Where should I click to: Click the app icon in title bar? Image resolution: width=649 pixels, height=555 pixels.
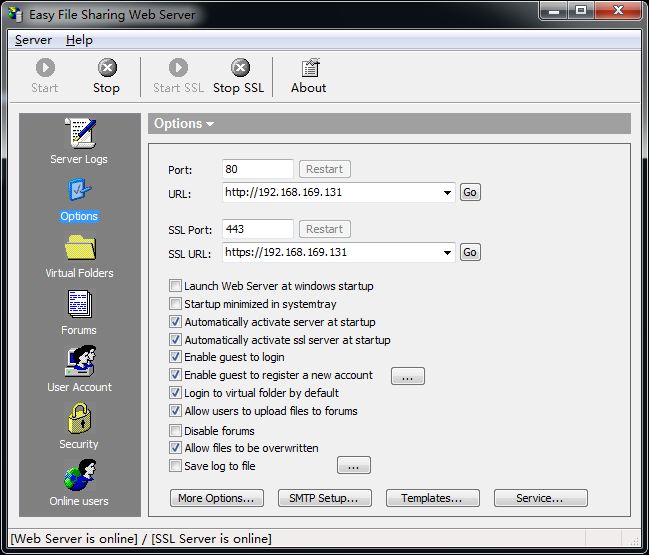(15, 14)
